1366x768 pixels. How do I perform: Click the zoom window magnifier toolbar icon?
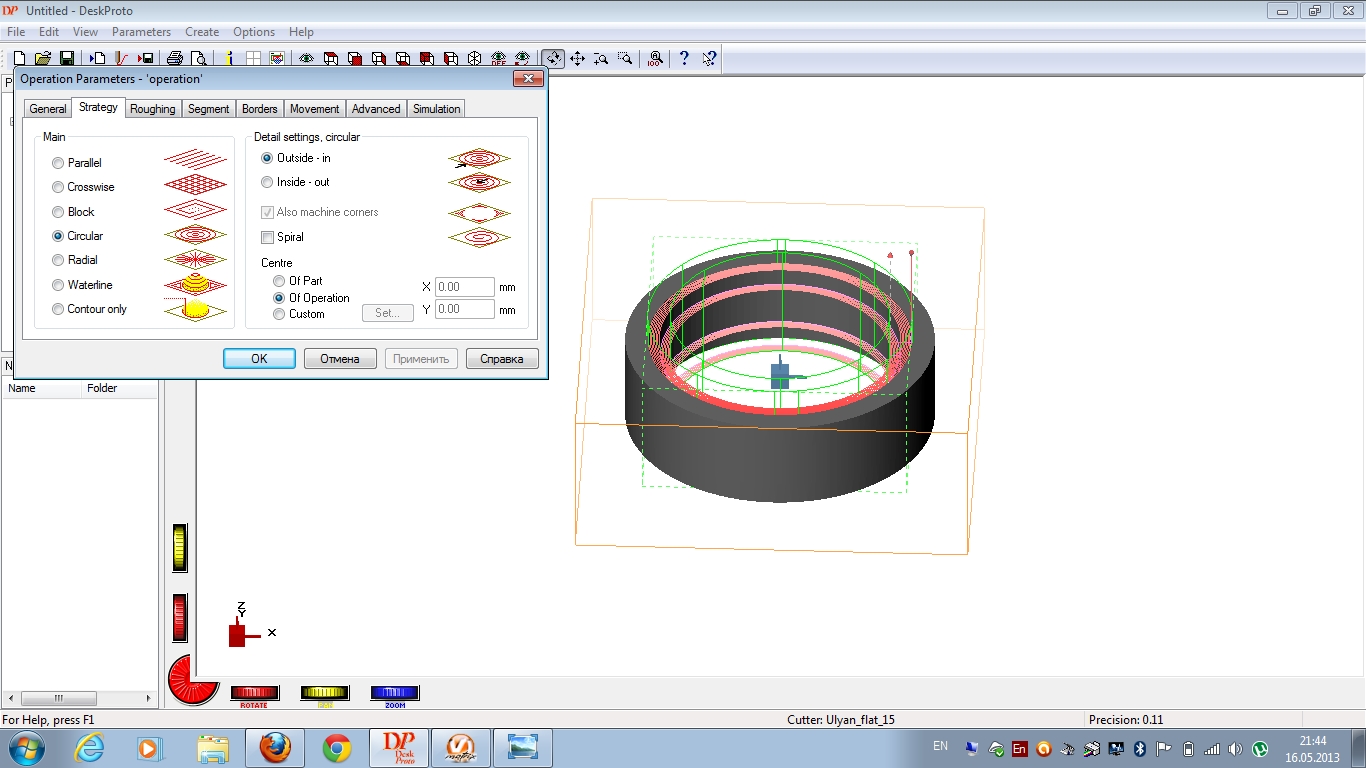[625, 59]
